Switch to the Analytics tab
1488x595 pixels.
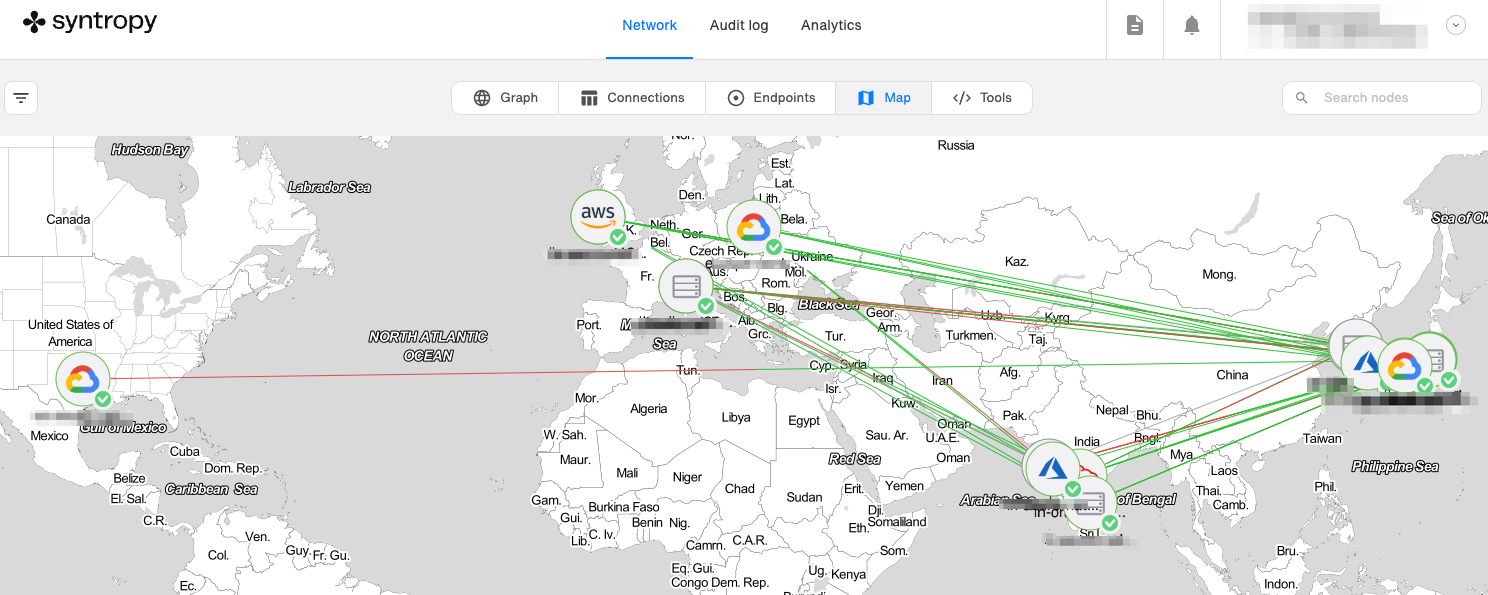(831, 26)
